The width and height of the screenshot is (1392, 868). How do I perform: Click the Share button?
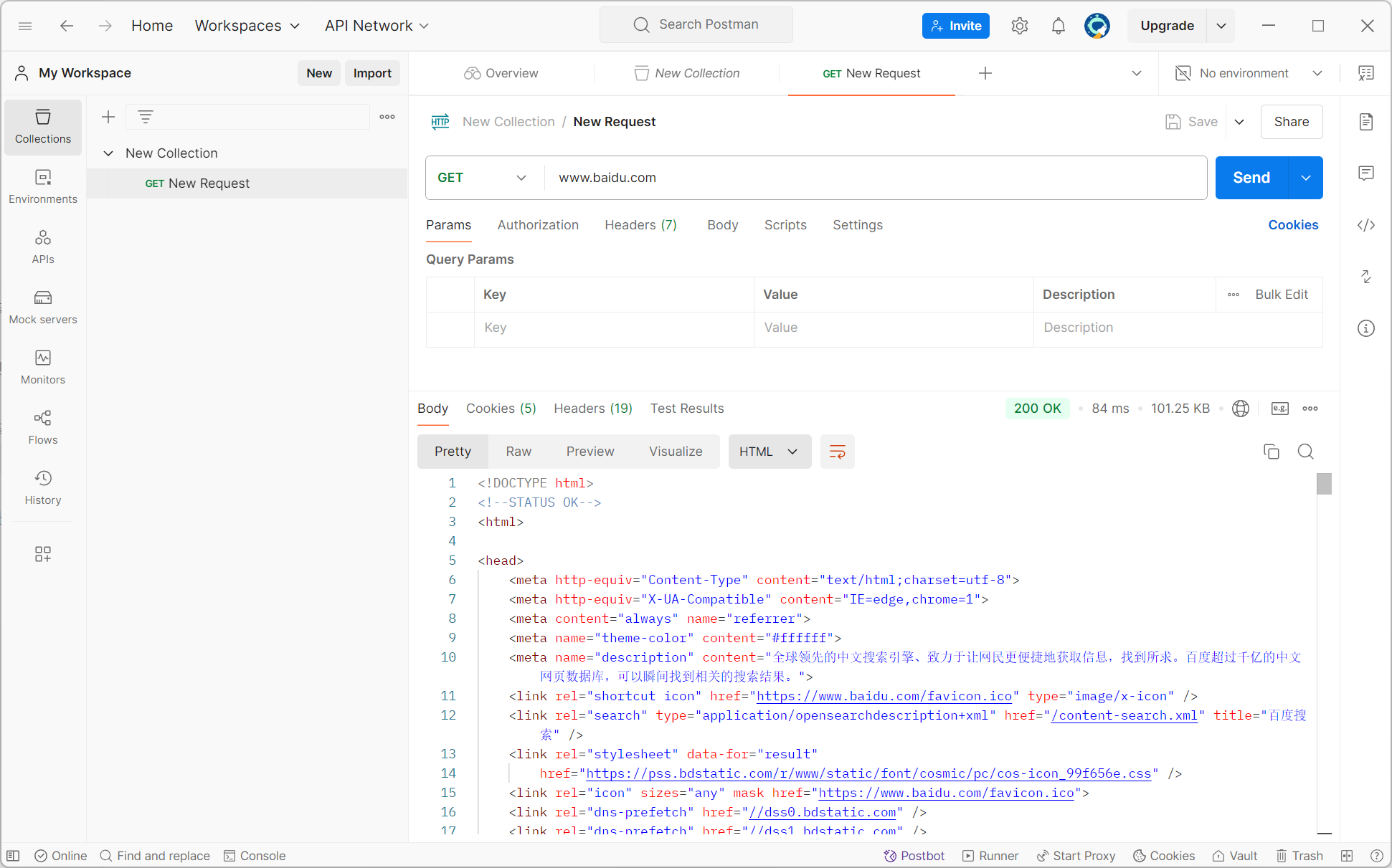coord(1292,122)
